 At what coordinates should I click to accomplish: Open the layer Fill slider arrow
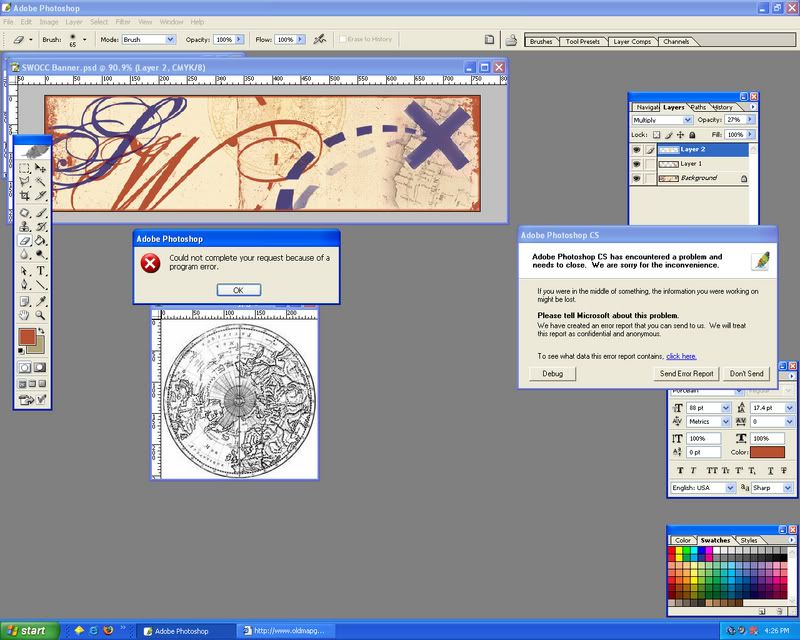pos(750,134)
